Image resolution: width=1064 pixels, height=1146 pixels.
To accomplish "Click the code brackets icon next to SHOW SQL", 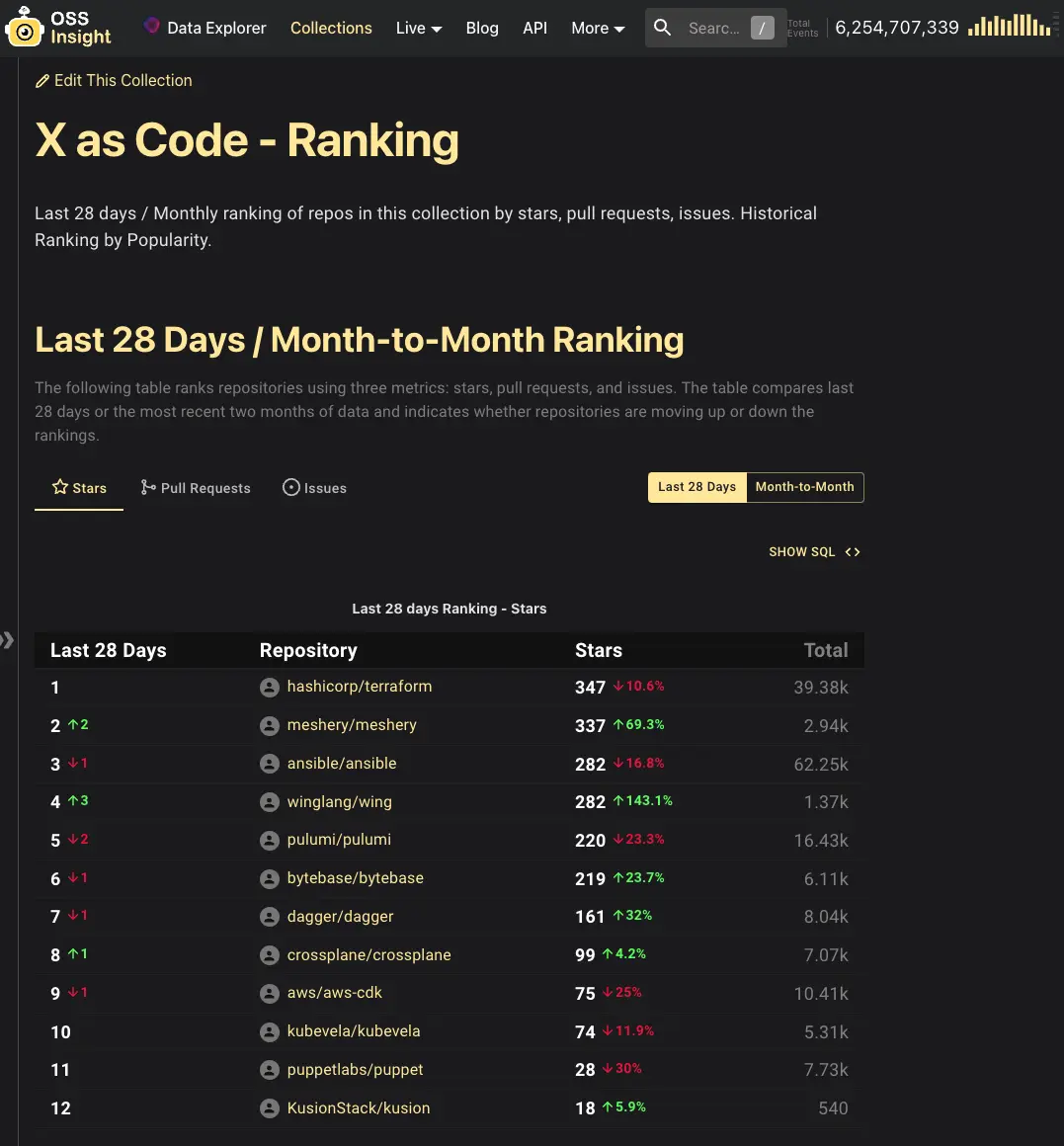I will coord(853,552).
